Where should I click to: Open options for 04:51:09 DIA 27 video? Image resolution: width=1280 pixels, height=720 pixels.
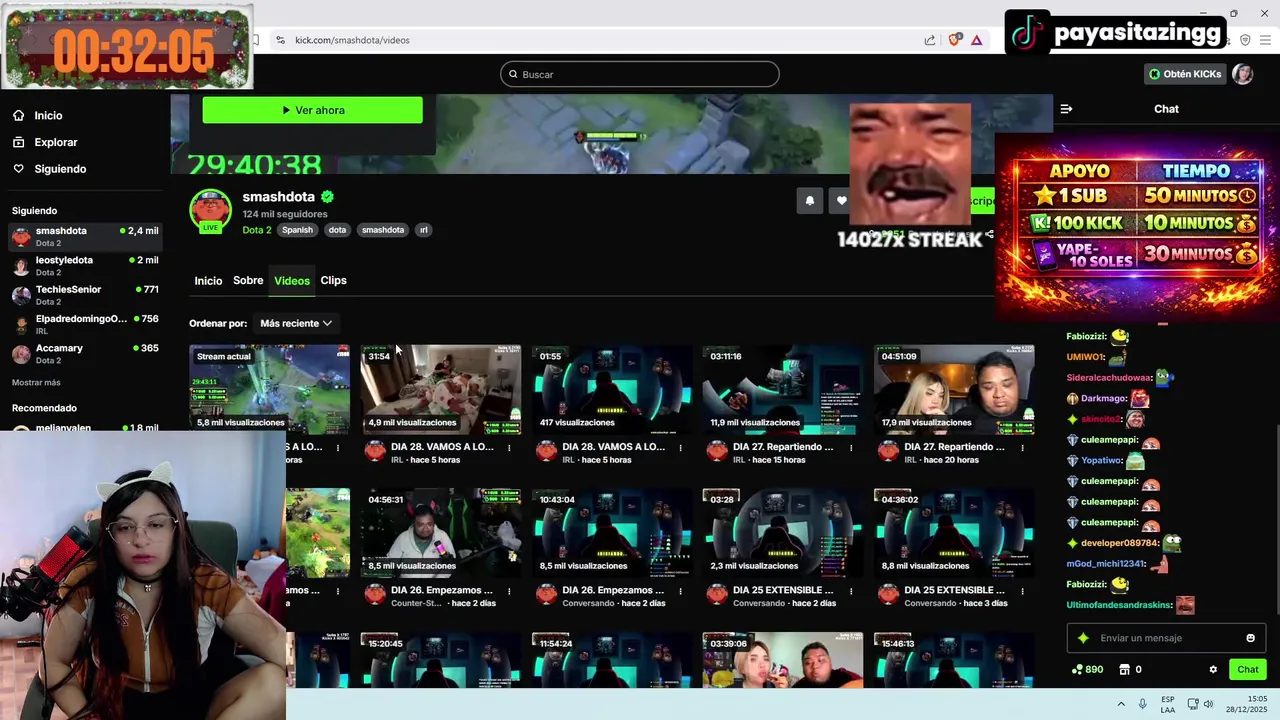click(1022, 448)
